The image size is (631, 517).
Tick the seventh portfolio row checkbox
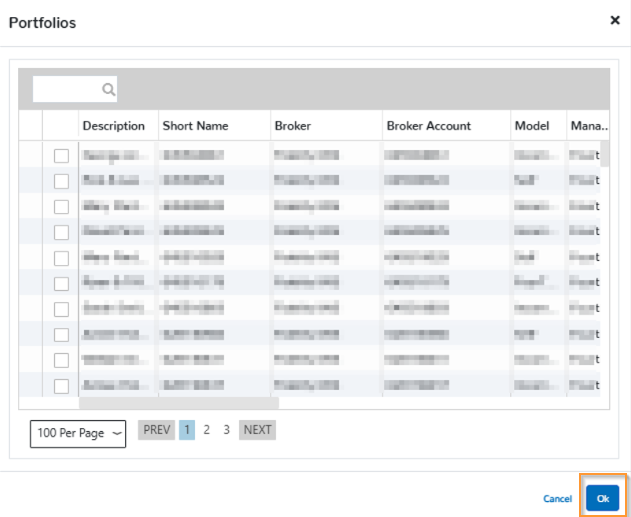coord(61,309)
